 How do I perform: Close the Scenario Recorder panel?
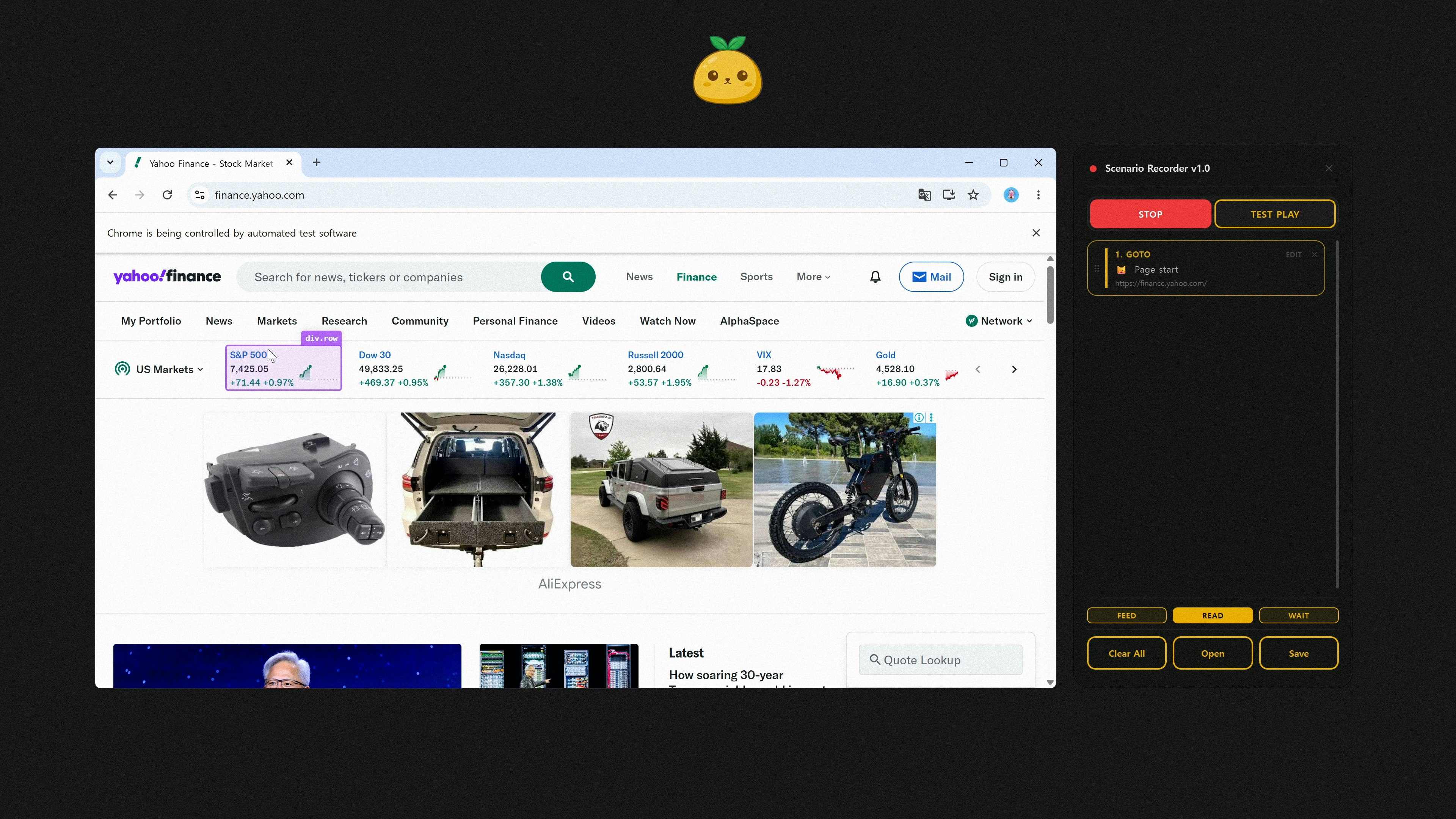pyautogui.click(x=1329, y=168)
